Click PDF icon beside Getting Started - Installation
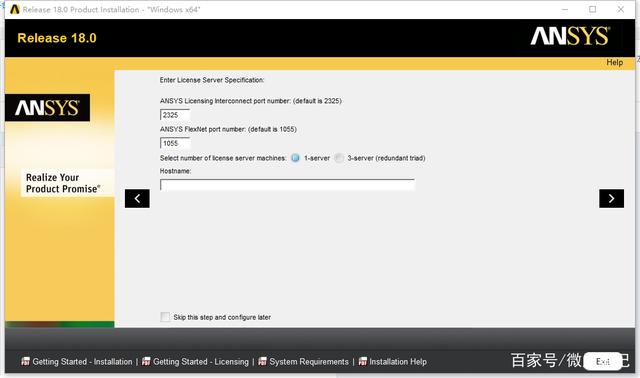The width and height of the screenshot is (640, 378). tap(25, 361)
